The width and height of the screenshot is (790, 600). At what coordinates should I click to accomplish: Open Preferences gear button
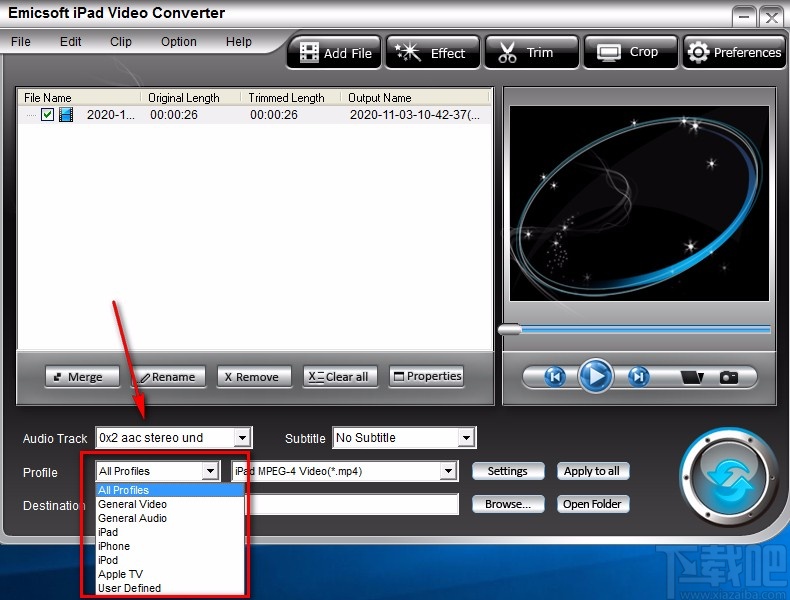[x=734, y=52]
